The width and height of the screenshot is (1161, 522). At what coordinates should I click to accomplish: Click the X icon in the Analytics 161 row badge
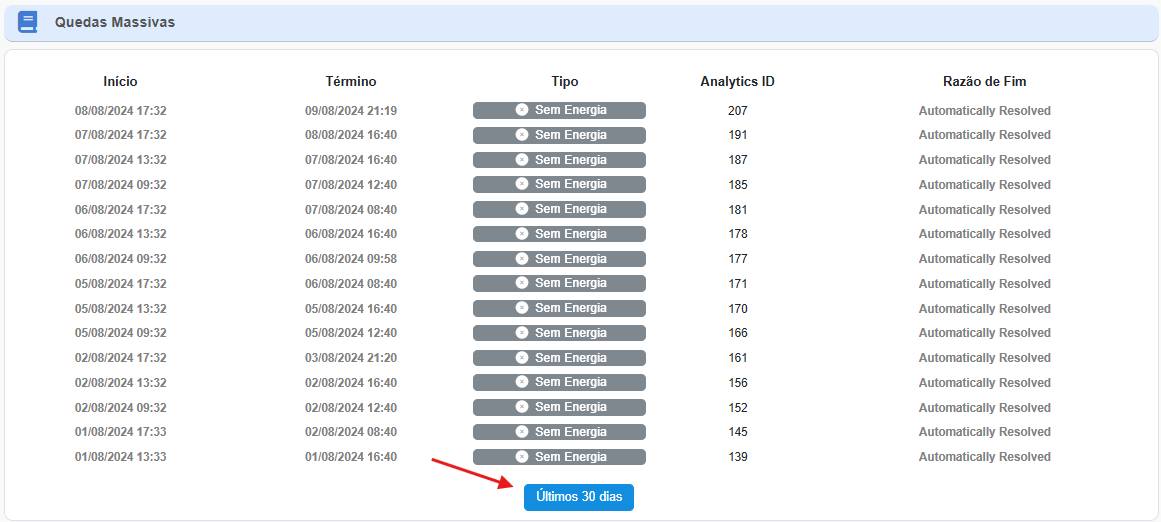522,358
